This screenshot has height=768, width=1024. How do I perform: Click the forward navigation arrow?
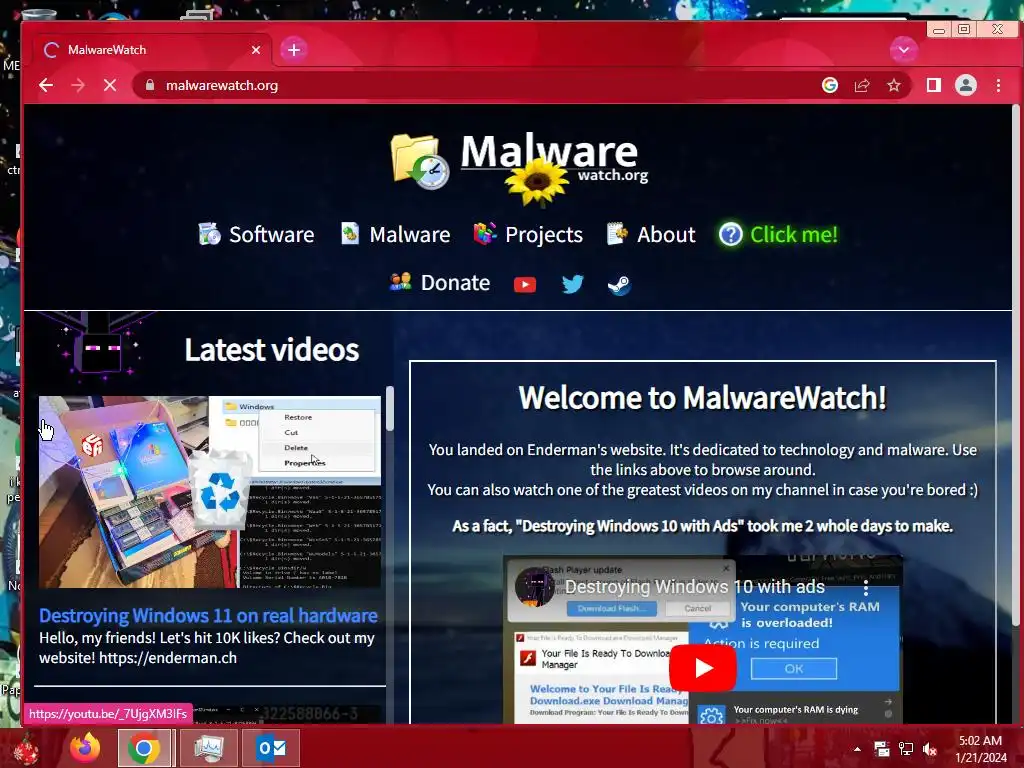pos(78,86)
